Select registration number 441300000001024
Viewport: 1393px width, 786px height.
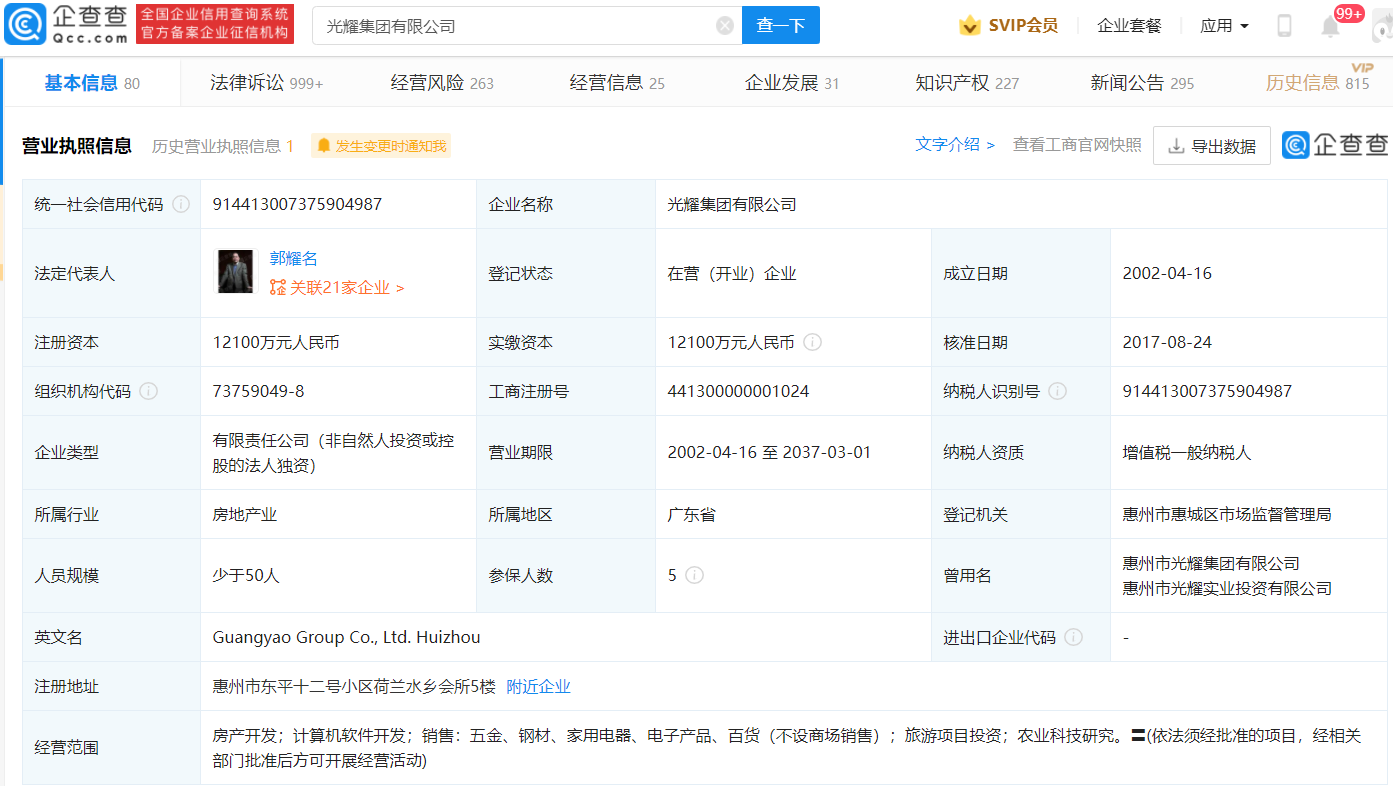[x=738, y=391]
